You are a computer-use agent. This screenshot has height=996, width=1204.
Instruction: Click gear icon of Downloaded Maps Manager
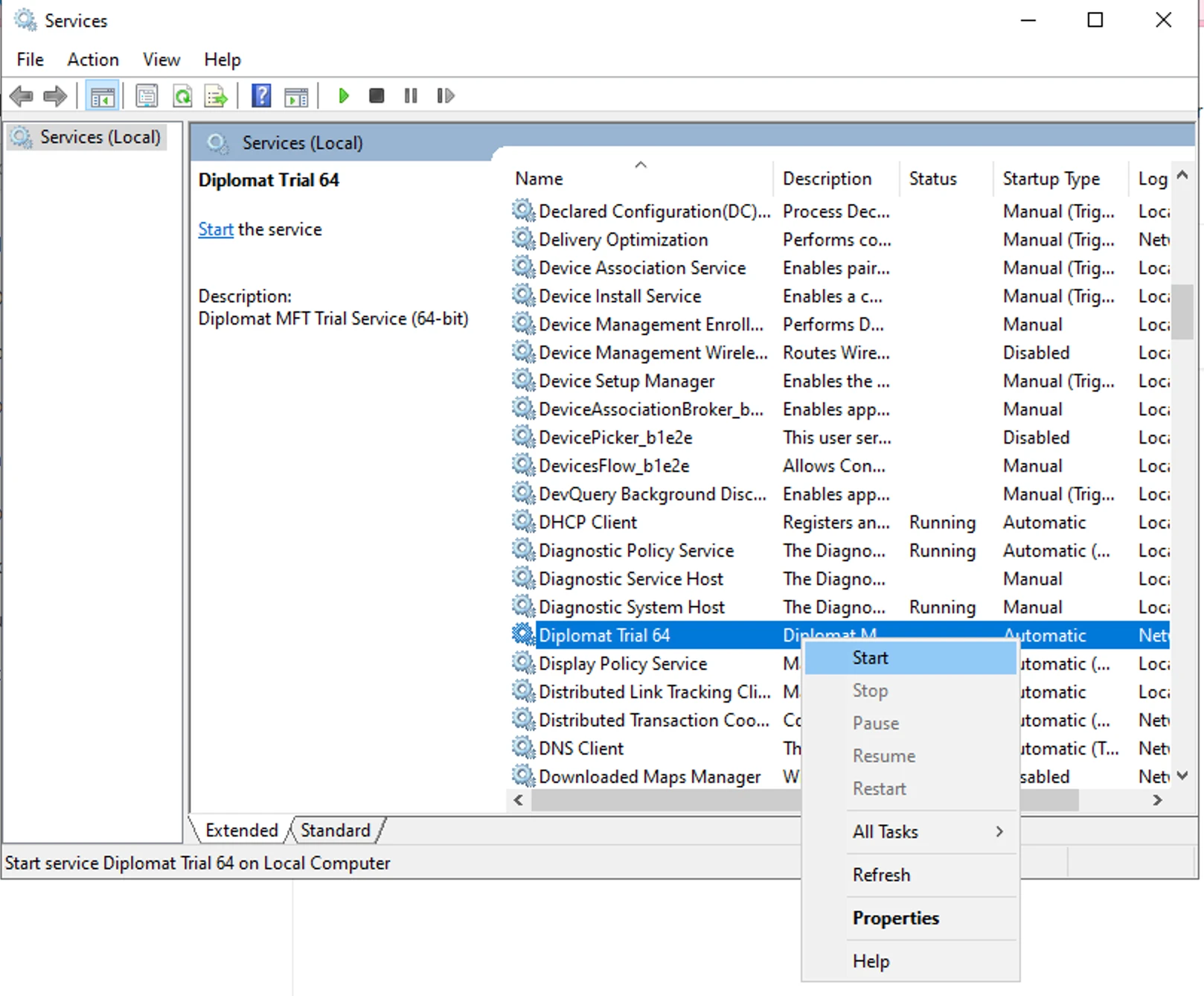point(524,776)
